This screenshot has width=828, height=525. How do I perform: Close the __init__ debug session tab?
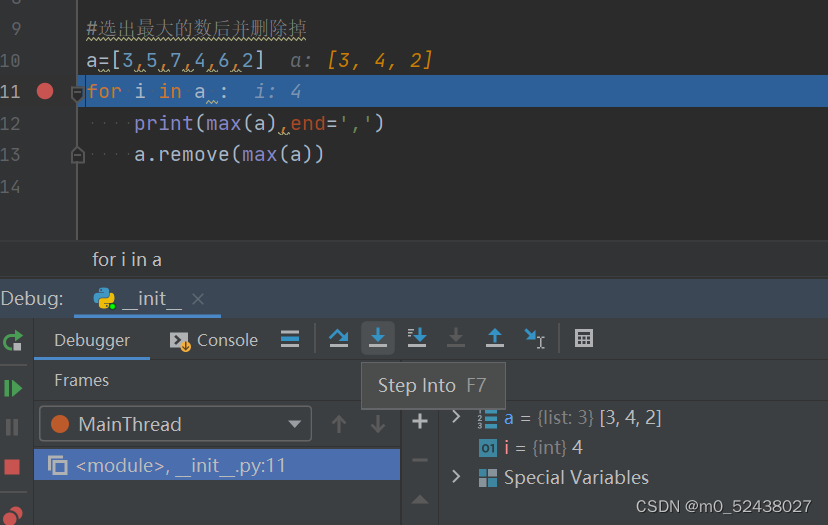(x=198, y=299)
